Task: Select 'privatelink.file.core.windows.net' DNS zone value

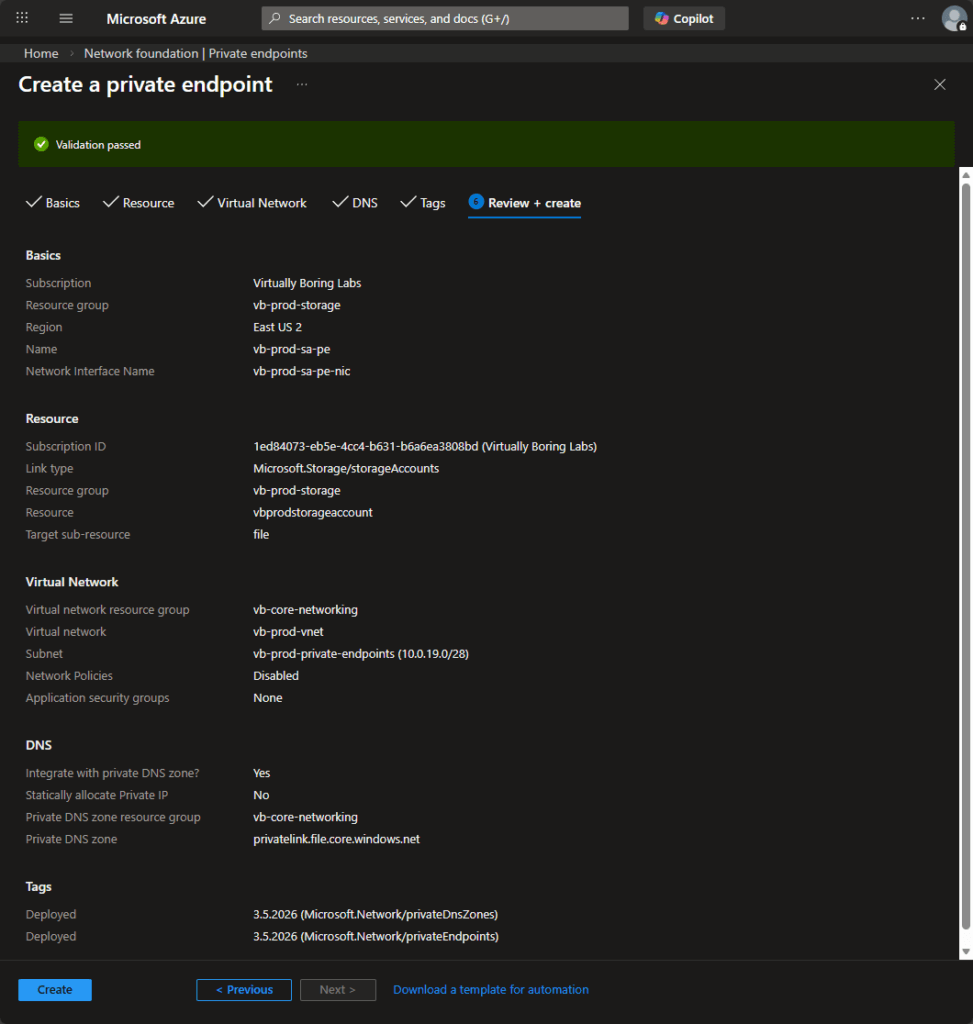Action: (336, 839)
